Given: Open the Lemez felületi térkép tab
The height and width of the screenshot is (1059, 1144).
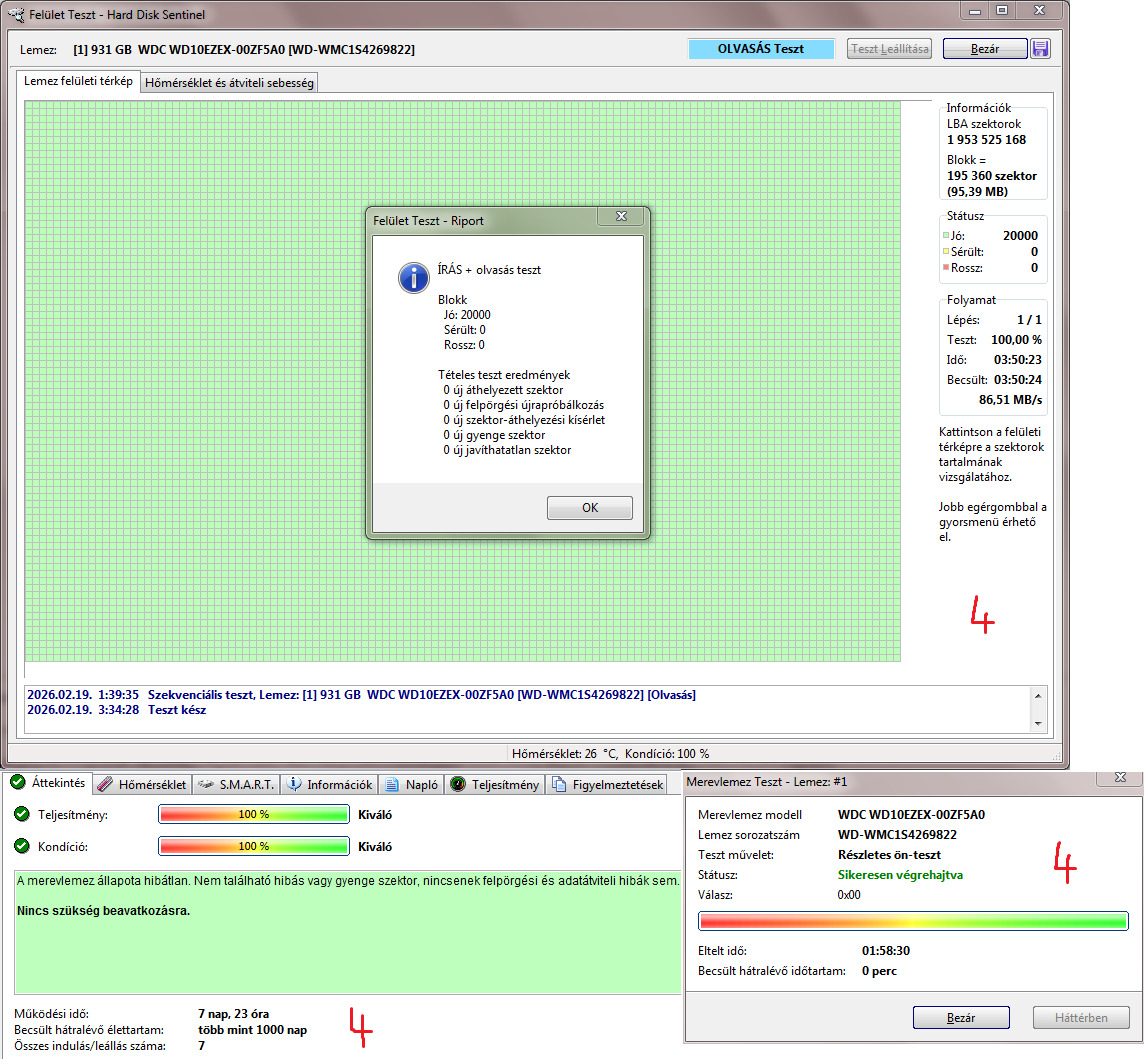Looking at the screenshot, I should click(78, 81).
